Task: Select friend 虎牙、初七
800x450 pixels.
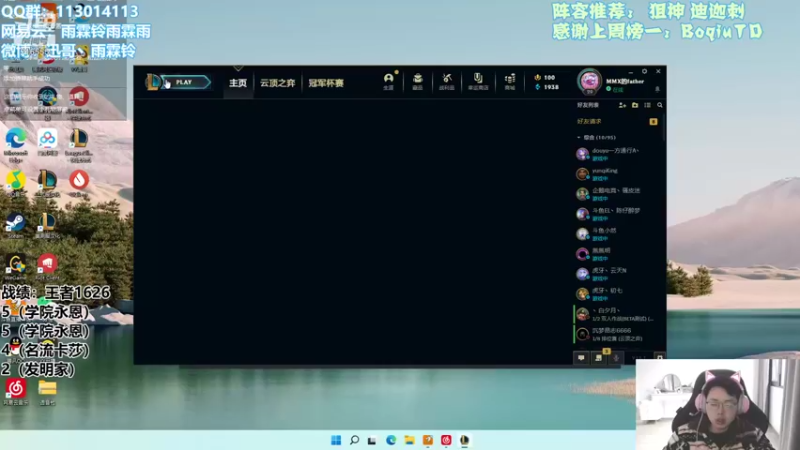Action: pyautogui.click(x=617, y=294)
